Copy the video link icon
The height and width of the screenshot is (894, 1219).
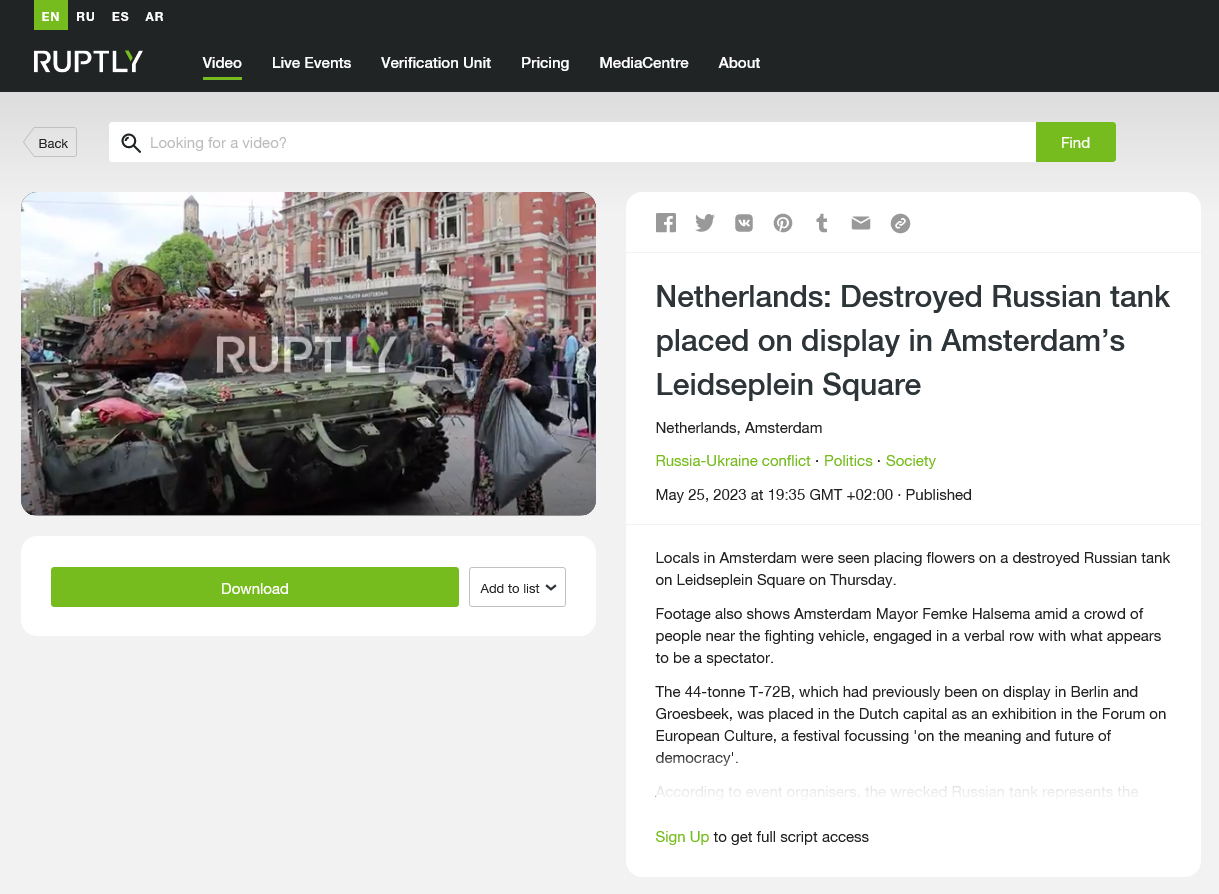(900, 223)
